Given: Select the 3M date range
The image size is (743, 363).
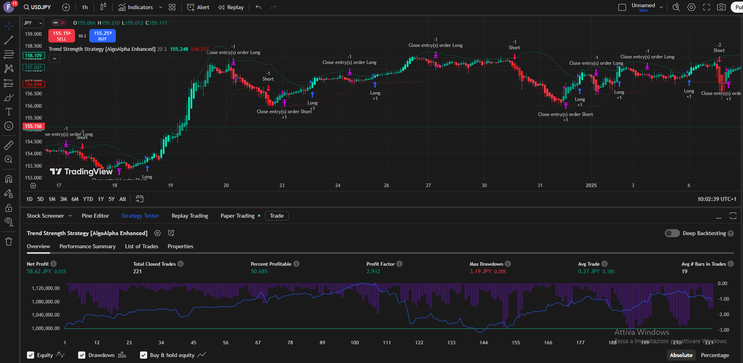Looking at the screenshot, I should (63, 199).
